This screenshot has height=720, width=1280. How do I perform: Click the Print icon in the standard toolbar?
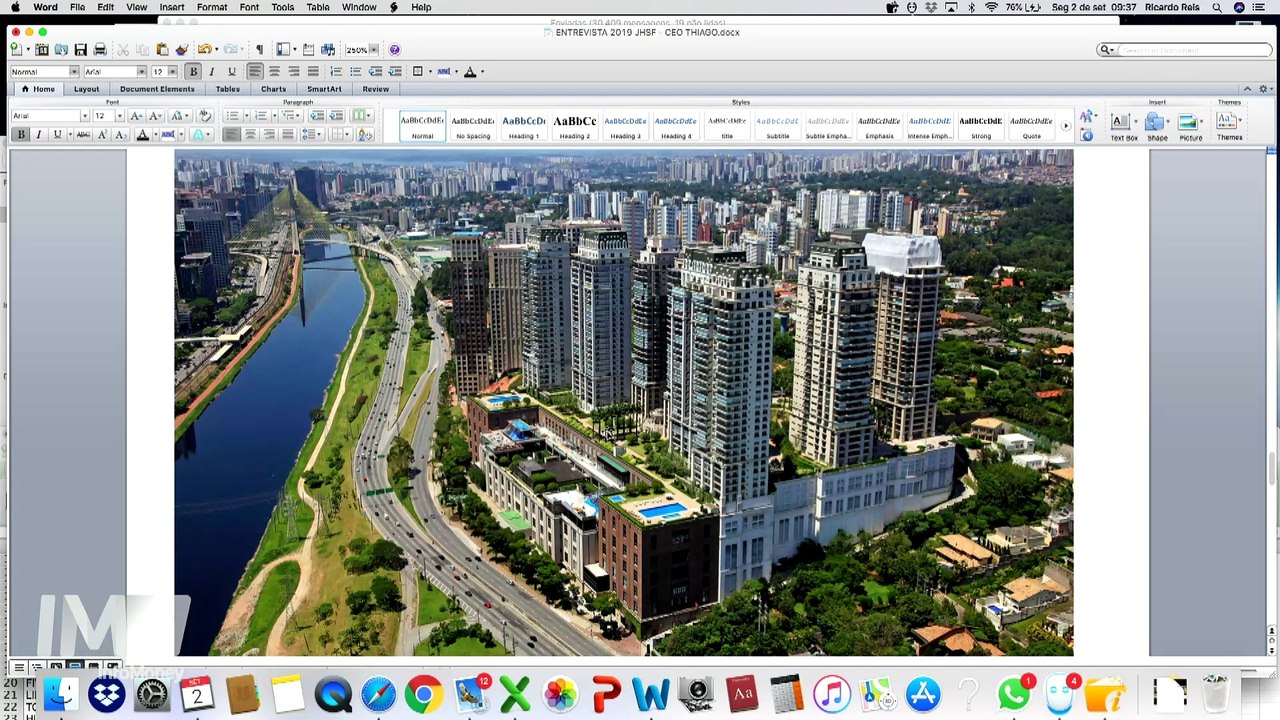point(100,50)
